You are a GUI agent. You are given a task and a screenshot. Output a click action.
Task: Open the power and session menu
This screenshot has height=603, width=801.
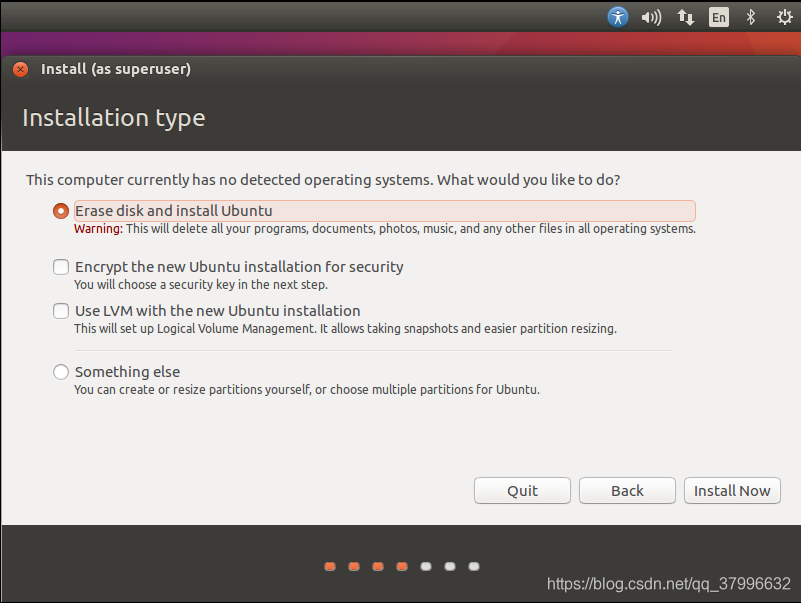coord(785,17)
